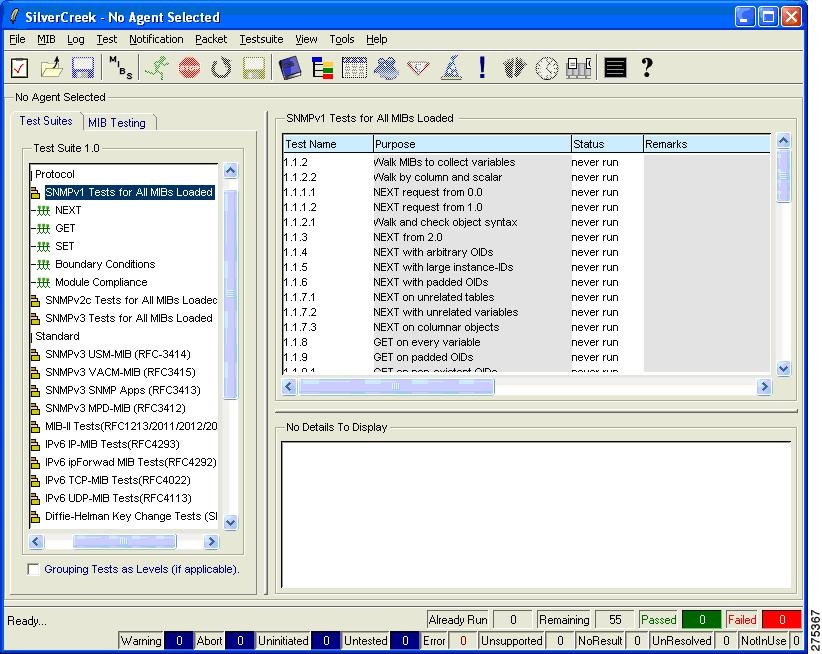Click the MIBs toolbar icon
Screen dimensions: 822x654
click(121, 68)
